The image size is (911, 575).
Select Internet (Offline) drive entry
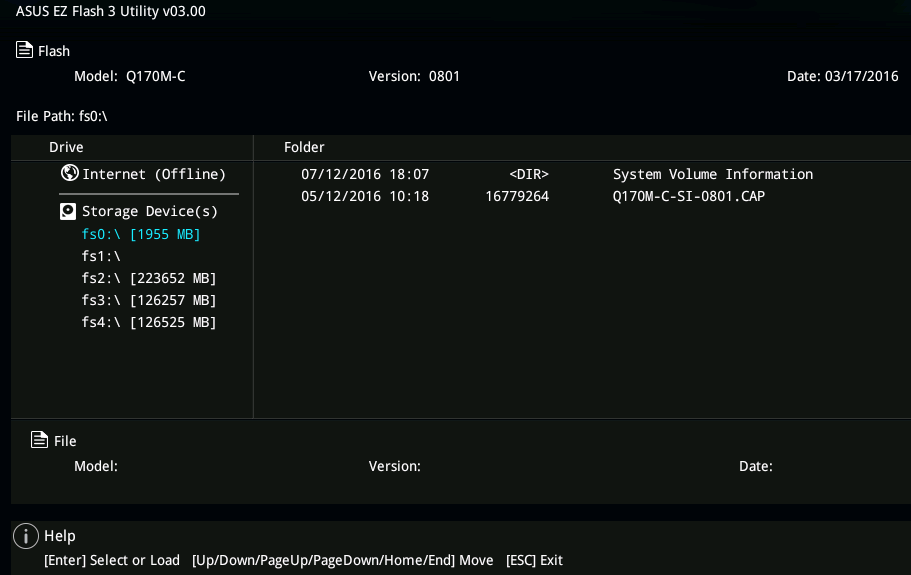tap(153, 174)
